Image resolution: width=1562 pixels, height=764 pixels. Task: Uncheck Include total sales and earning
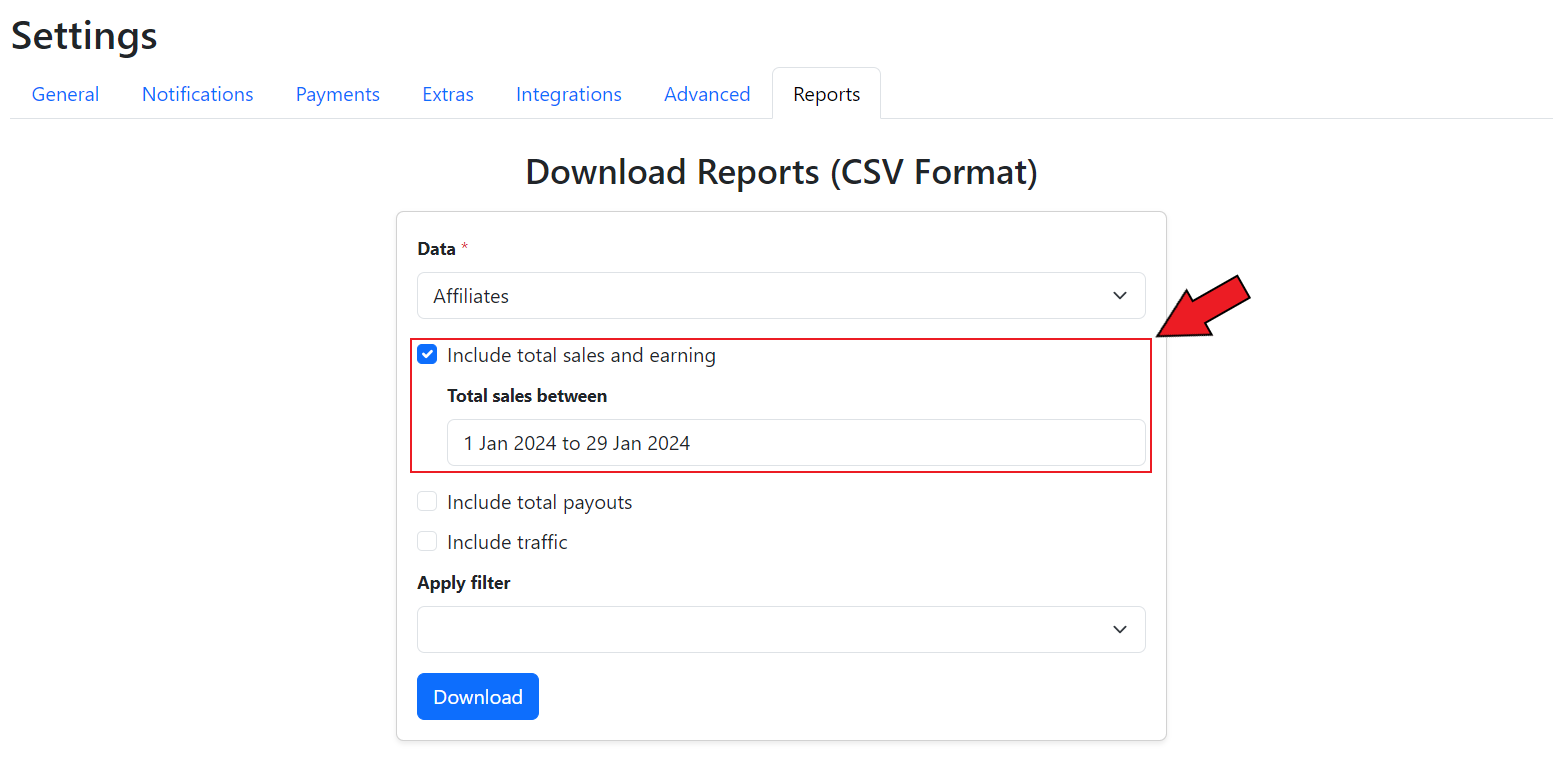coord(428,355)
